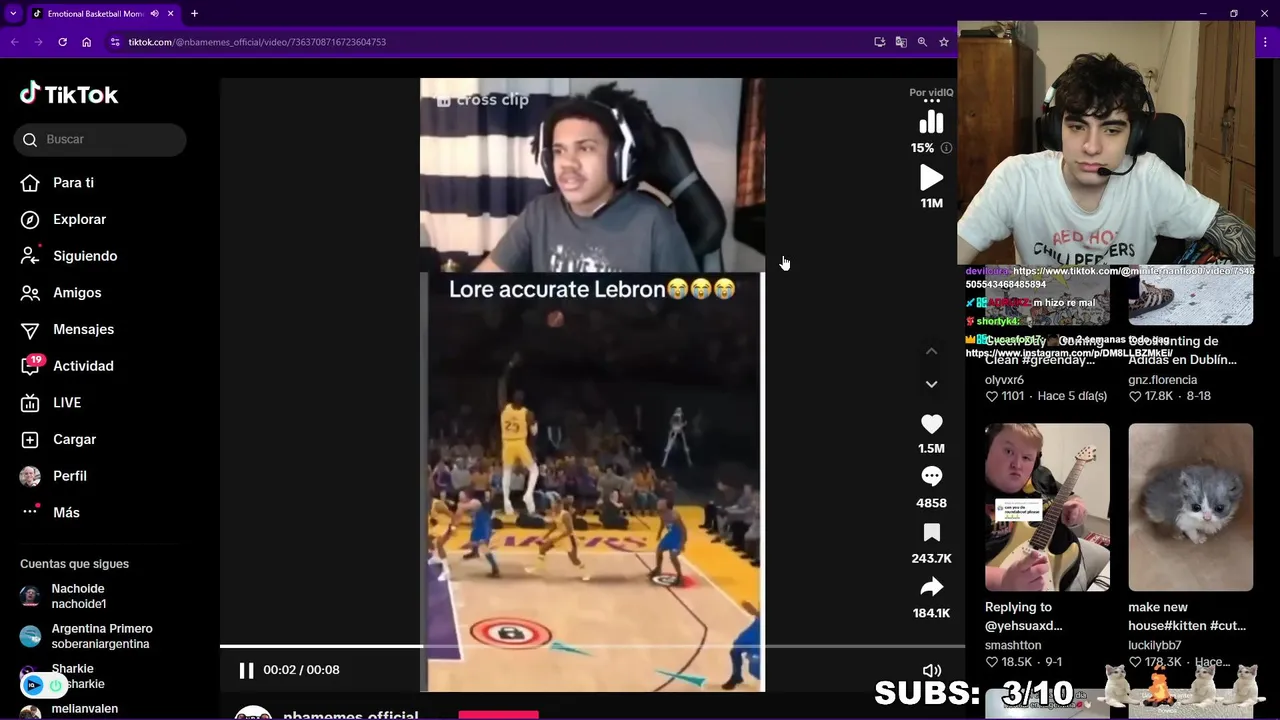This screenshot has width=1280, height=720.
Task: Focus the Buscar search field
Action: point(100,139)
